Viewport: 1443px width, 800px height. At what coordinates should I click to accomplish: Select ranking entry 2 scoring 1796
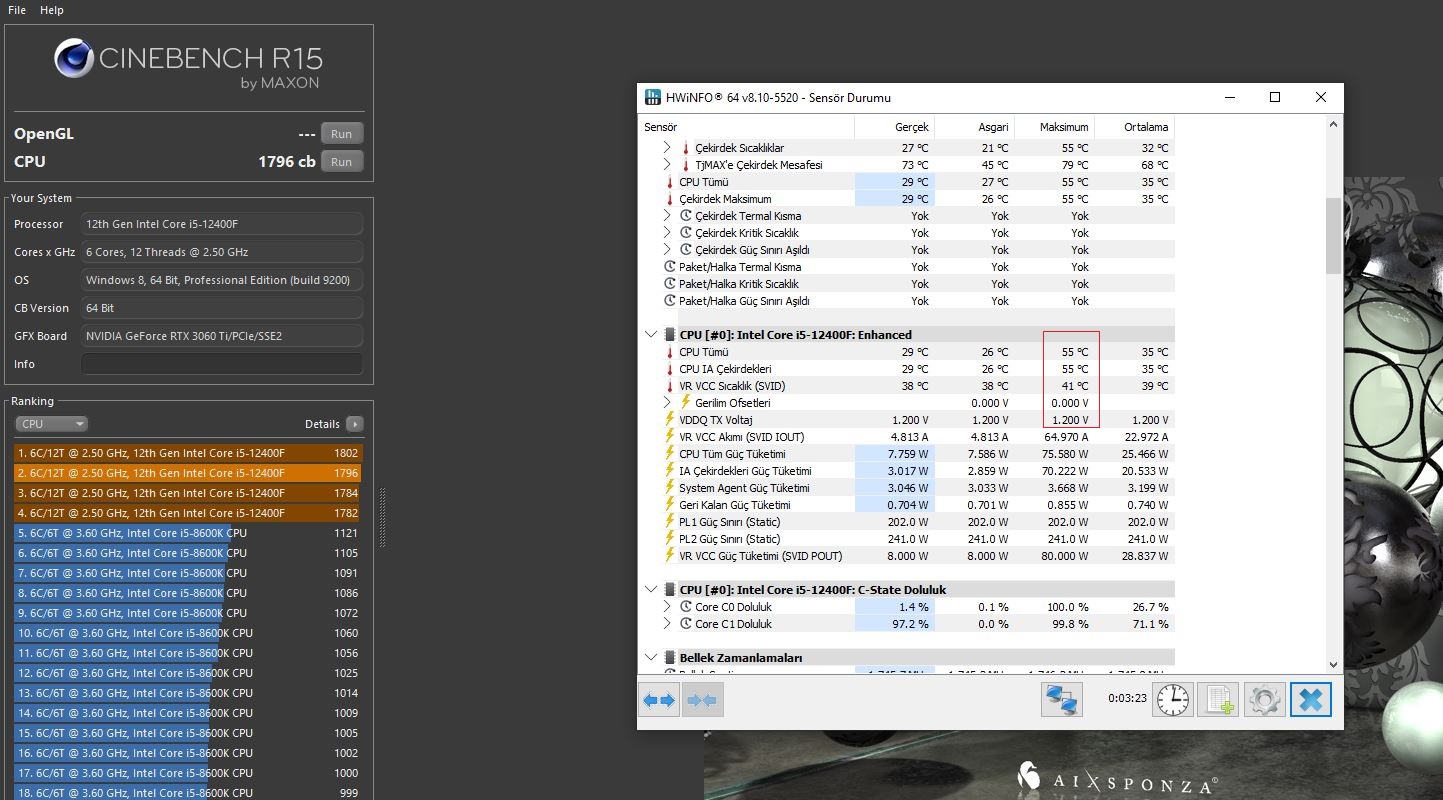(x=188, y=473)
